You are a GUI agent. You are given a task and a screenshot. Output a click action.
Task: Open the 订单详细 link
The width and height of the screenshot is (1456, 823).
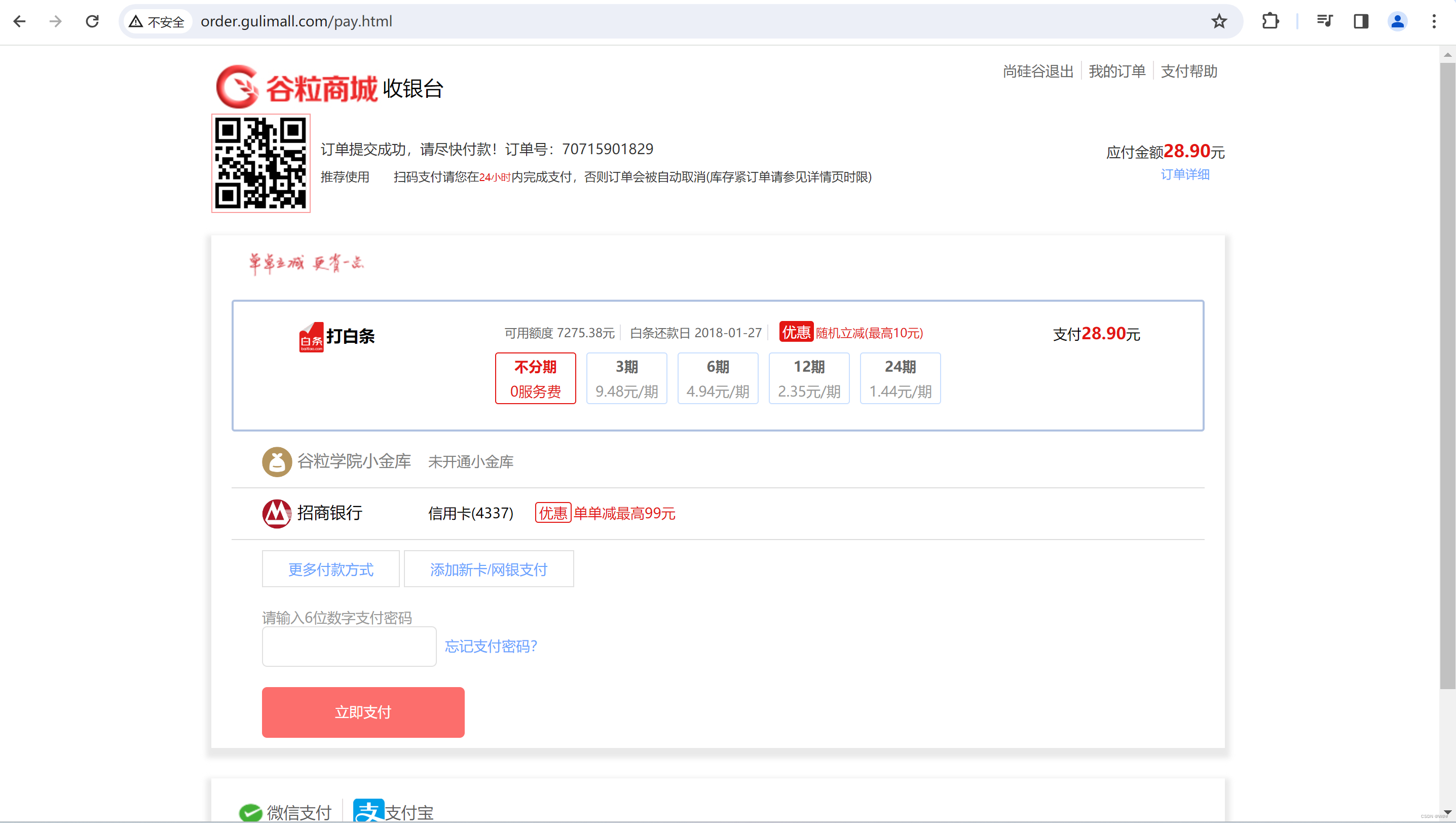pos(1185,174)
